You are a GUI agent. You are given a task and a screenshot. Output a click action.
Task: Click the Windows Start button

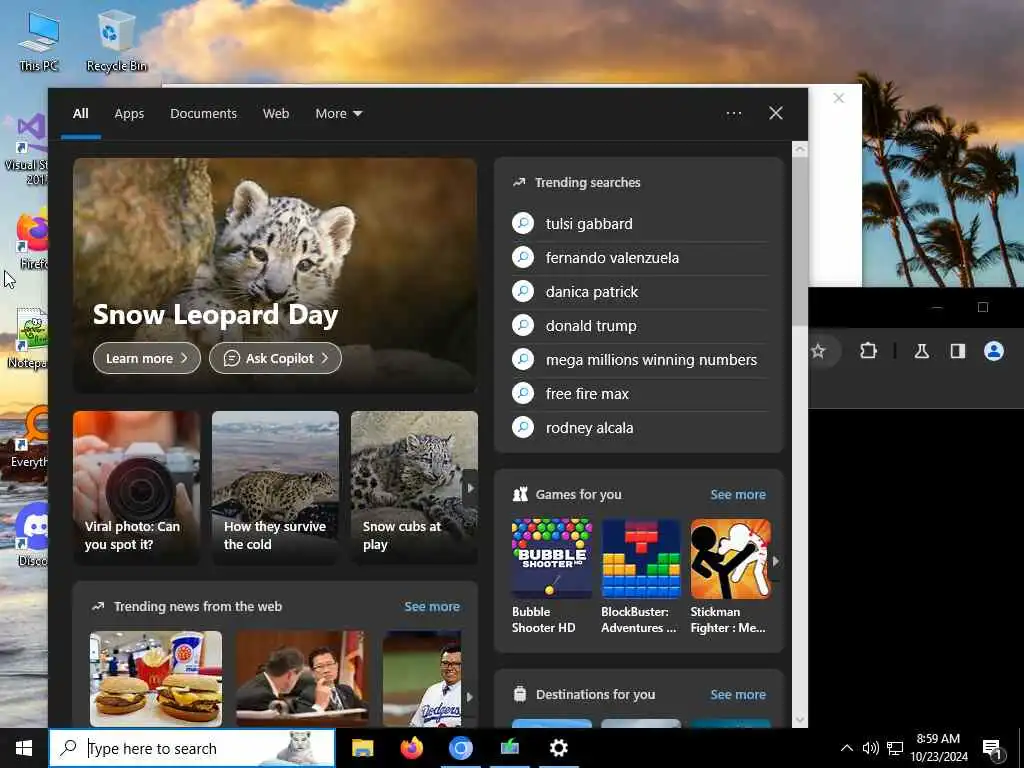[24, 748]
